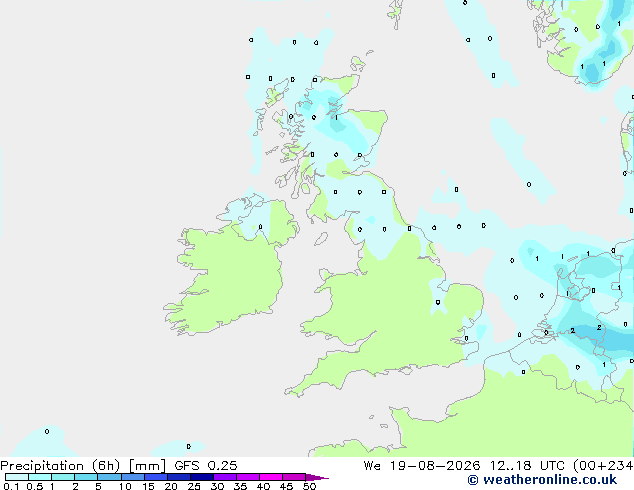Click the '[mm]' unit label

click(147, 466)
